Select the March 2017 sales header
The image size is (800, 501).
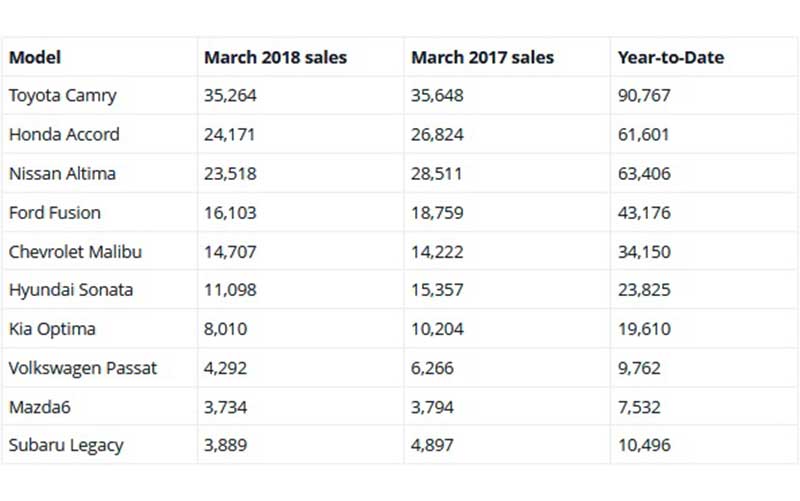pyautogui.click(x=482, y=58)
